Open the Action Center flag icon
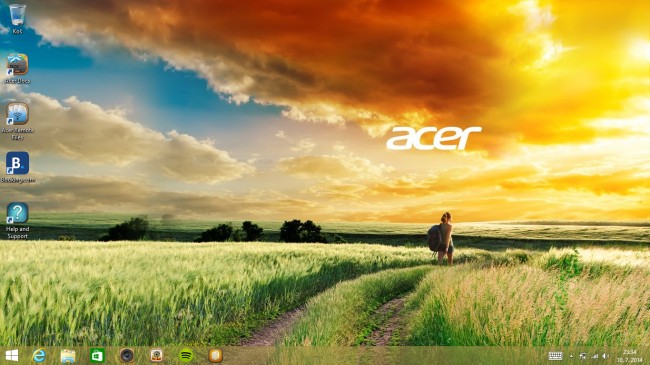 click(583, 356)
